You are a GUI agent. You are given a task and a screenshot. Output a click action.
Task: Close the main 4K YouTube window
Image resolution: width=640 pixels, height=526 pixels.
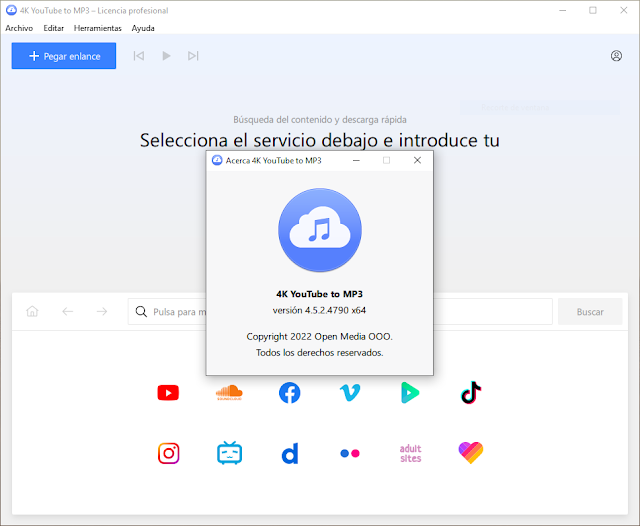[624, 10]
